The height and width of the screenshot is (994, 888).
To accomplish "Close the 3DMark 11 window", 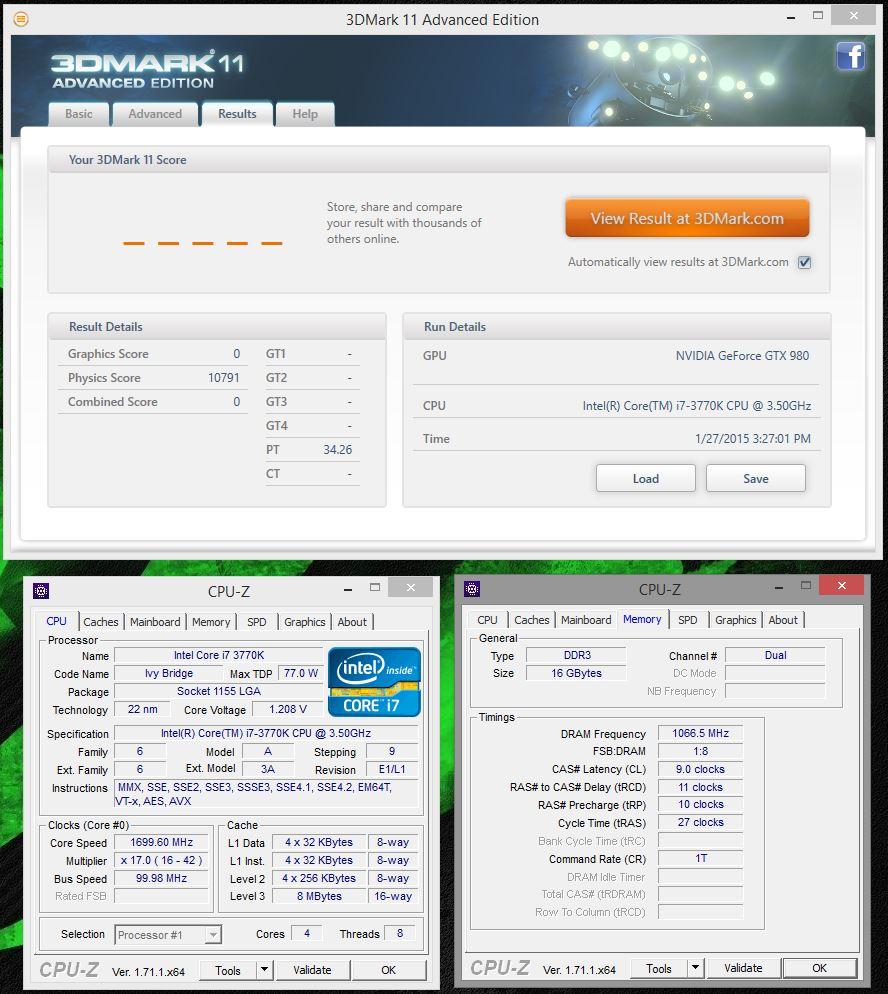I will [x=853, y=16].
